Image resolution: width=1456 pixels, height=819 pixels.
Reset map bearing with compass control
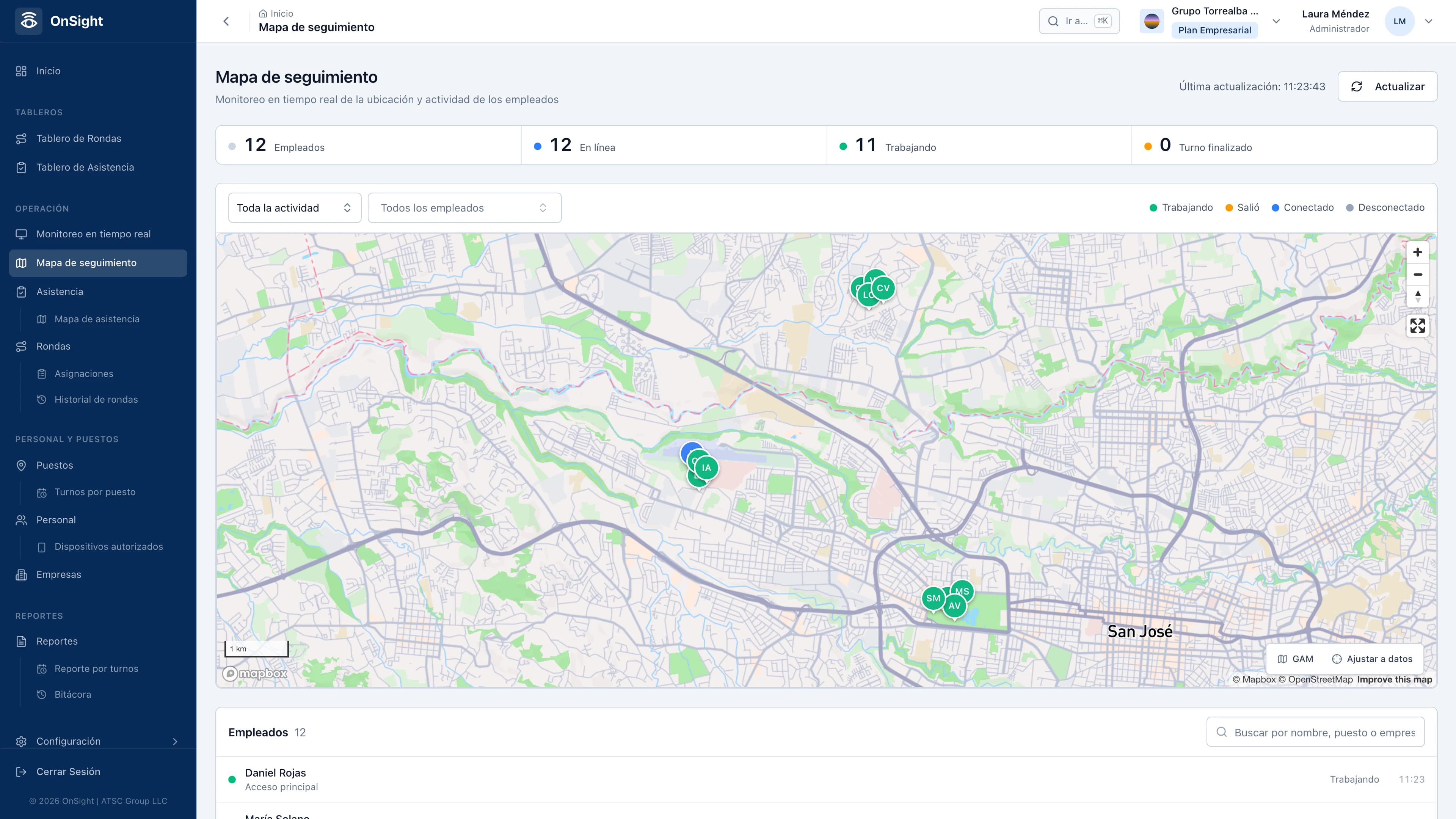pyautogui.click(x=1417, y=296)
